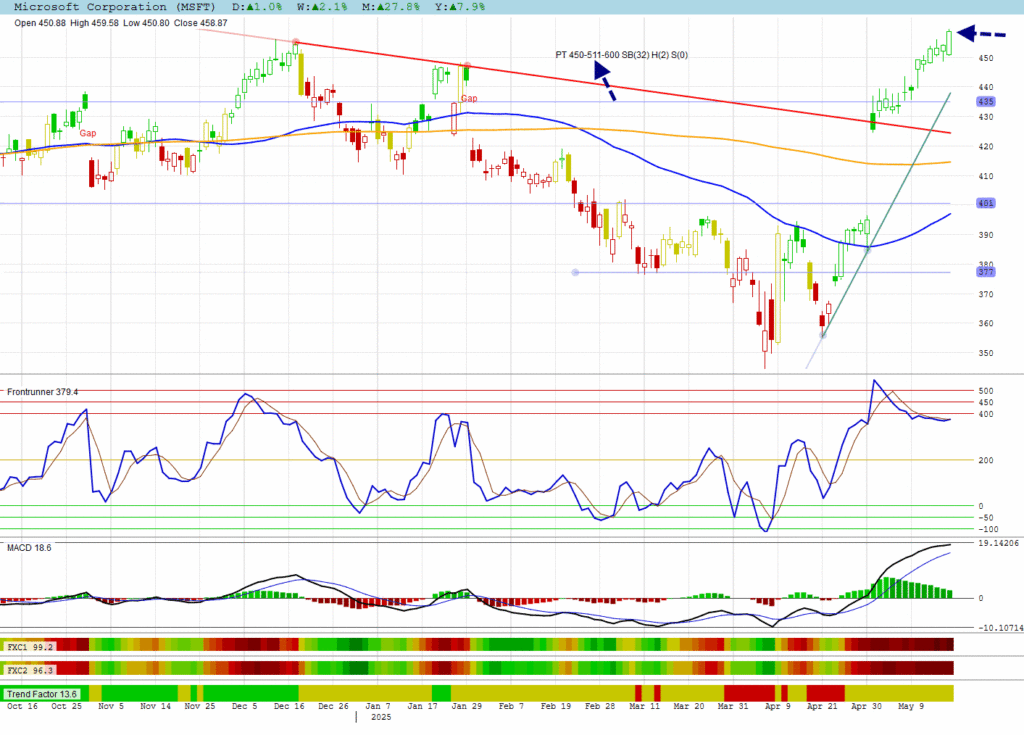Image resolution: width=1024 pixels, height=735 pixels.
Task: Click the 500 level on Frontrunner axis
Action: pyautogui.click(x=985, y=391)
